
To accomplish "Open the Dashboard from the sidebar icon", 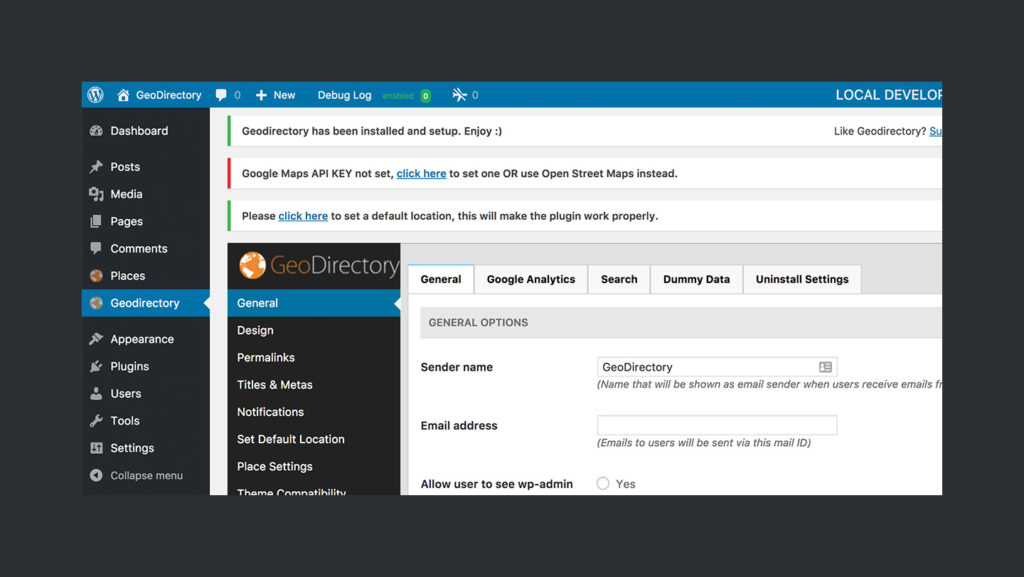I will (96, 130).
